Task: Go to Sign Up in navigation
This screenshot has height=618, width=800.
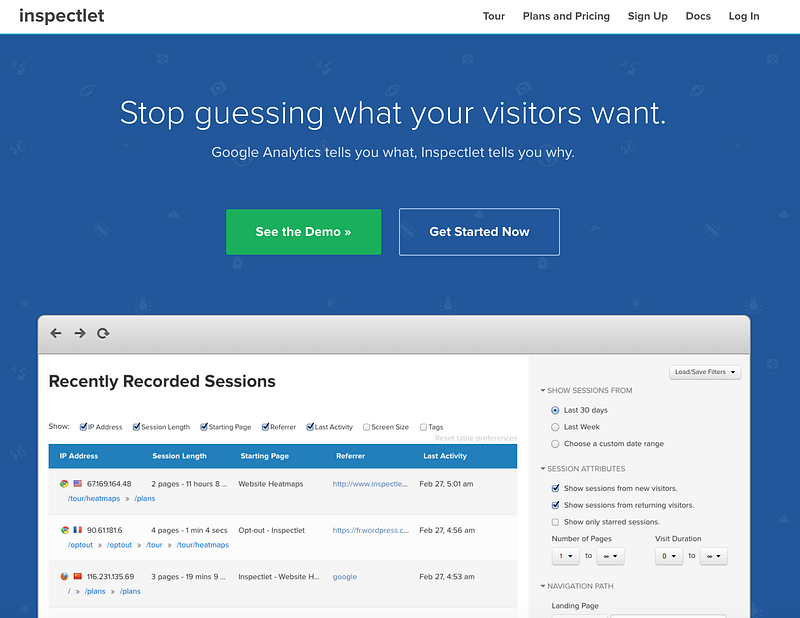Action: pyautogui.click(x=647, y=16)
